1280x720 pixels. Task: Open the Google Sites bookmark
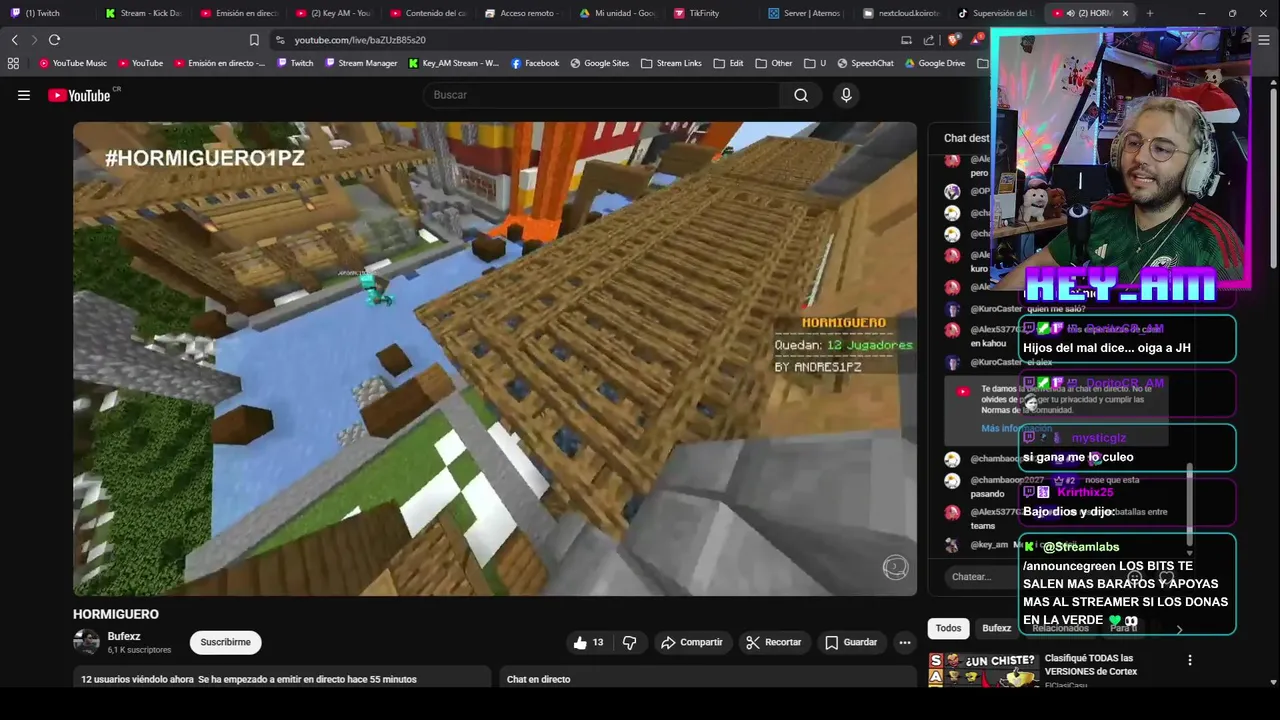pyautogui.click(x=600, y=63)
